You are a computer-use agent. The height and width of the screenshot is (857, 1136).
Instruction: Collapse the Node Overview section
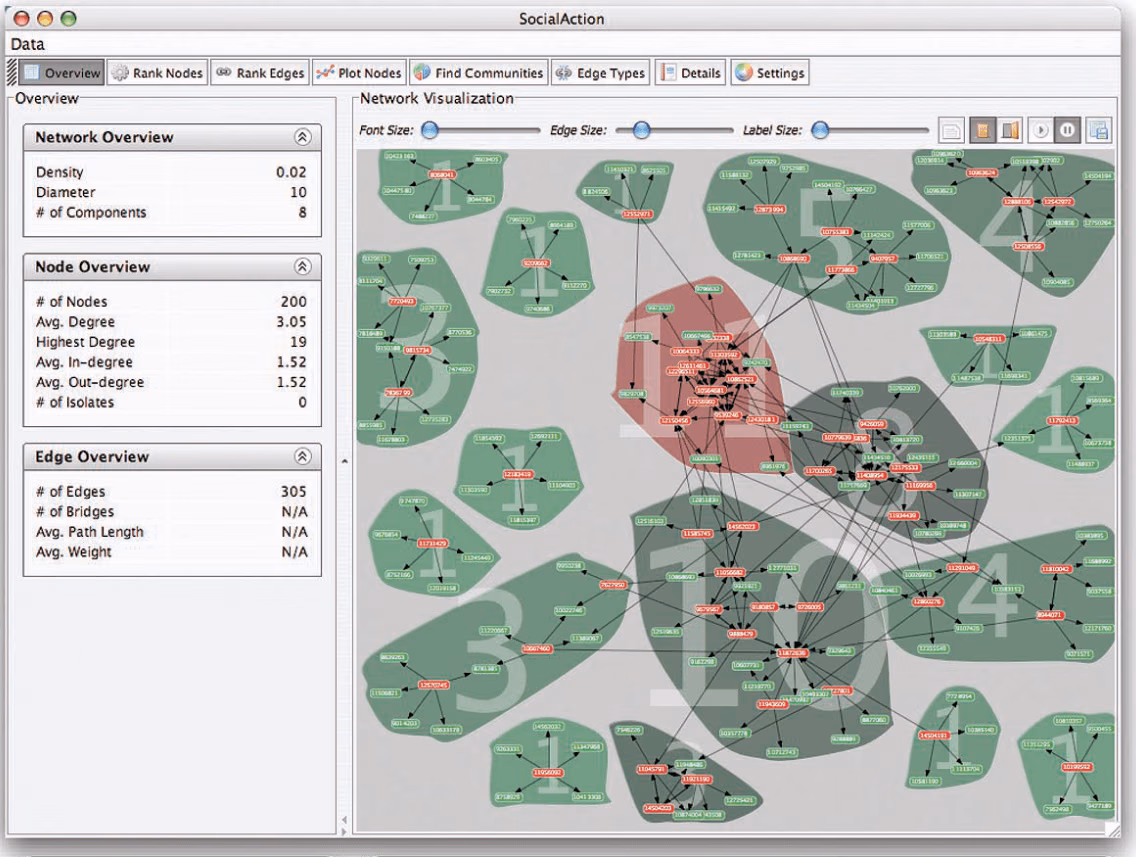pos(303,267)
